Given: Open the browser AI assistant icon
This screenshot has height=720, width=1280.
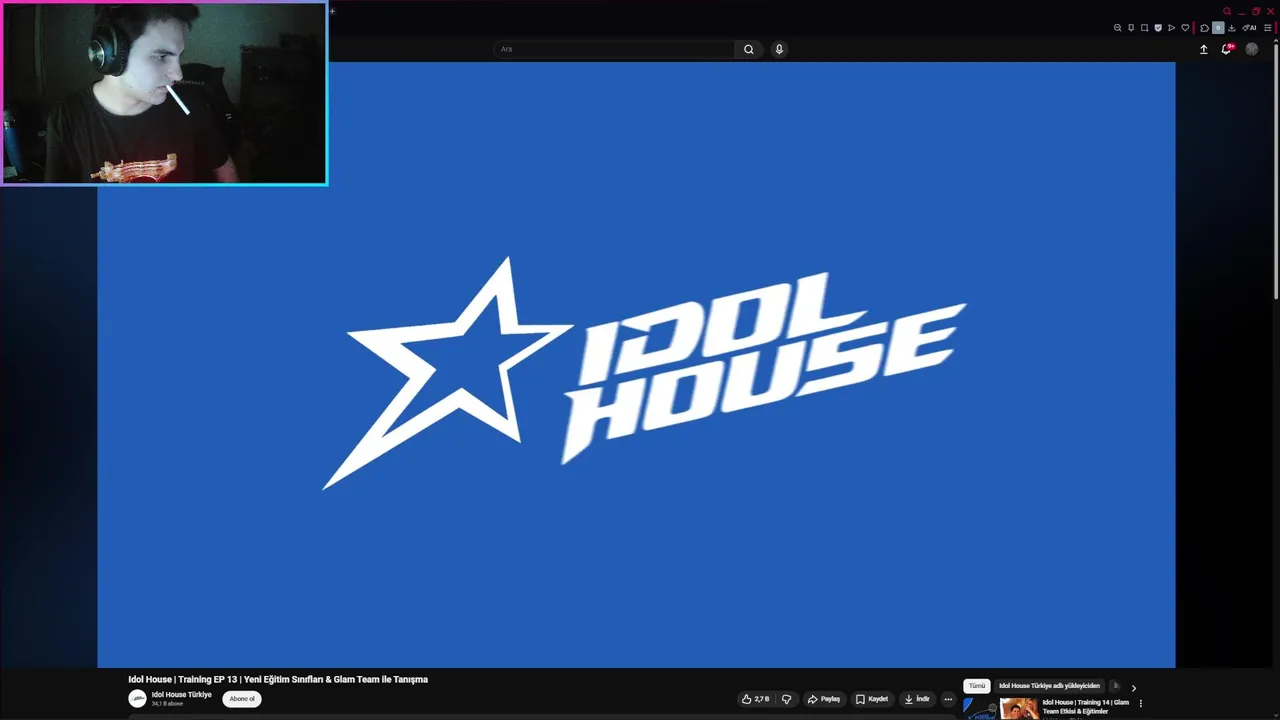Looking at the screenshot, I should [x=1249, y=28].
